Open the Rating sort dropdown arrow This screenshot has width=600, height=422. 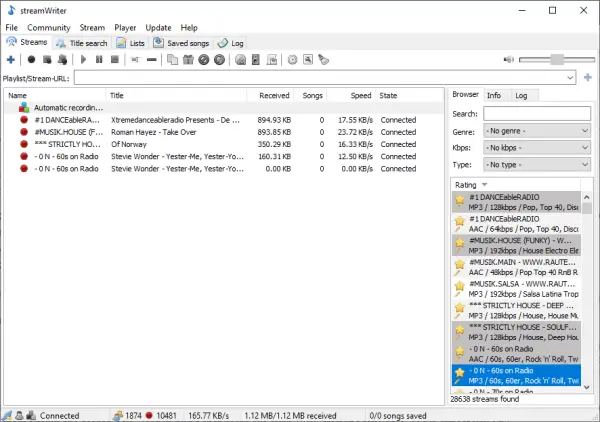click(484, 184)
